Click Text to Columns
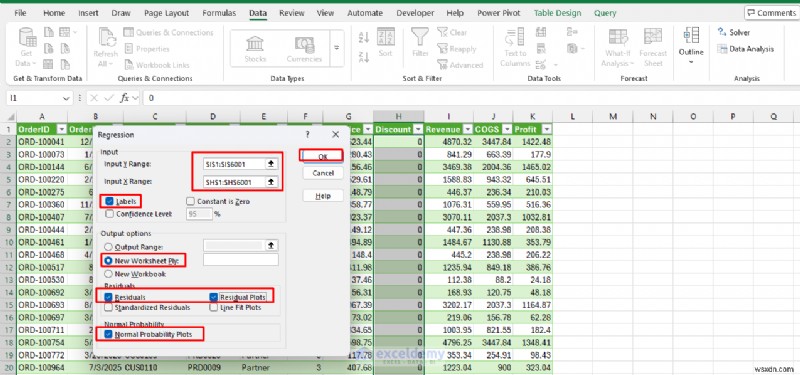 (515, 48)
